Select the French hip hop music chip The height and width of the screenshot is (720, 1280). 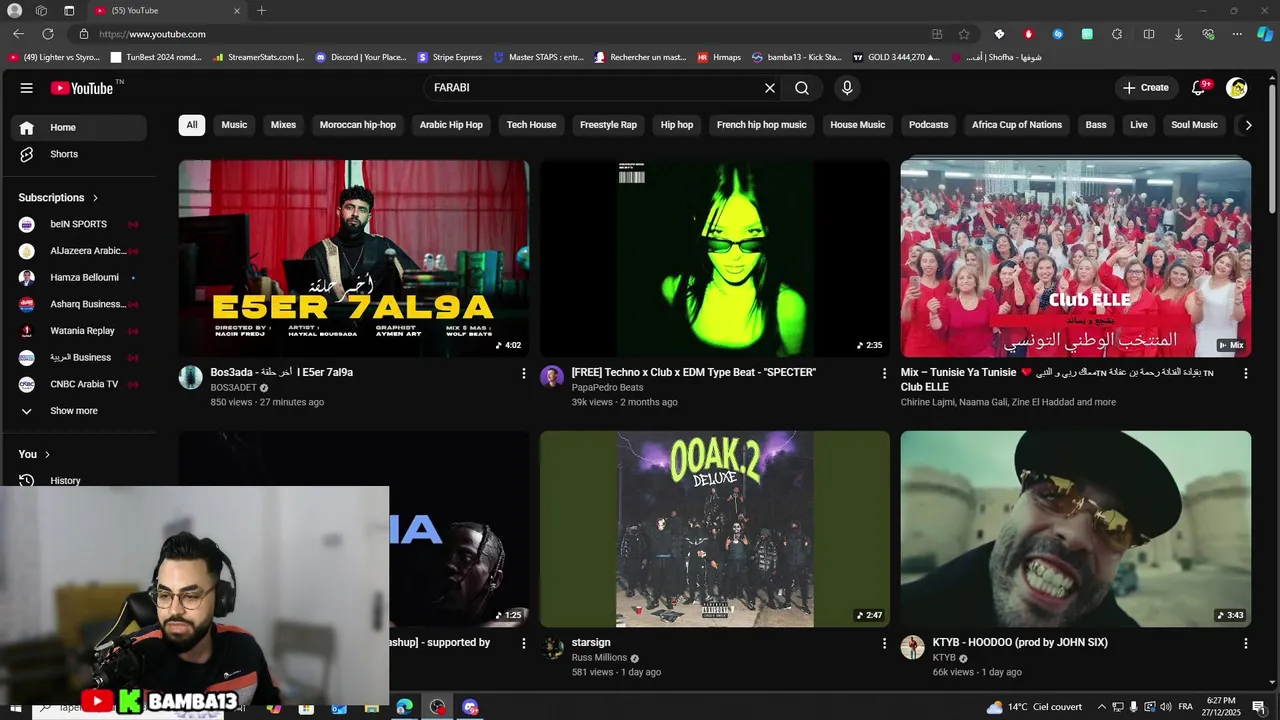[761, 125]
